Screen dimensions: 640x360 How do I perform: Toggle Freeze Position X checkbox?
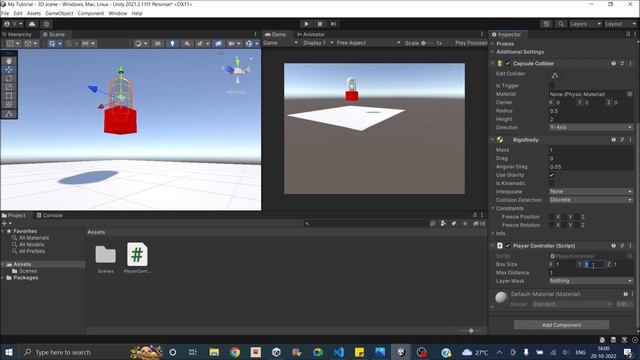point(552,217)
